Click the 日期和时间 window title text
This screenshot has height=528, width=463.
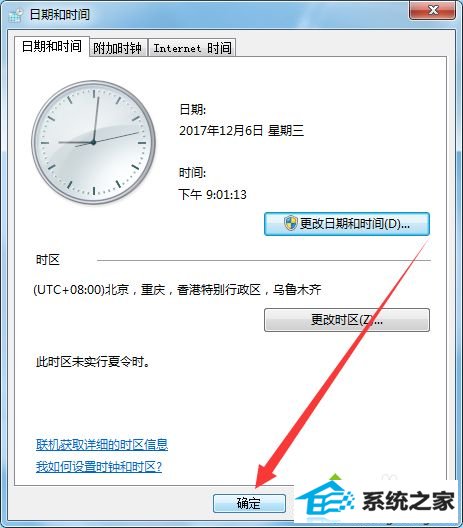(60, 15)
